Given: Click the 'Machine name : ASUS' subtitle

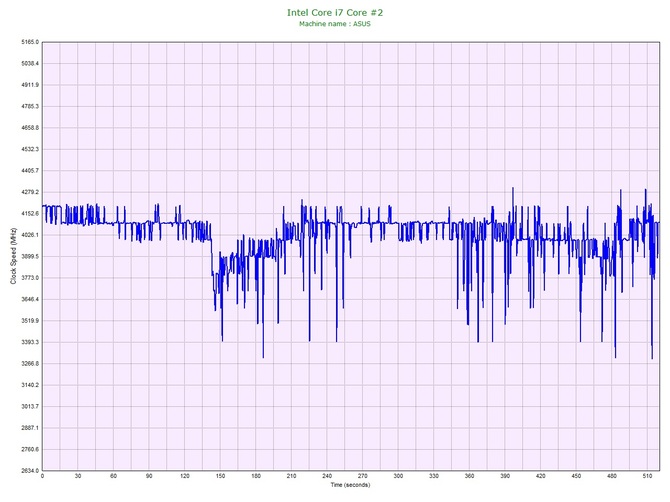Looking at the screenshot, I should tap(335, 24).
